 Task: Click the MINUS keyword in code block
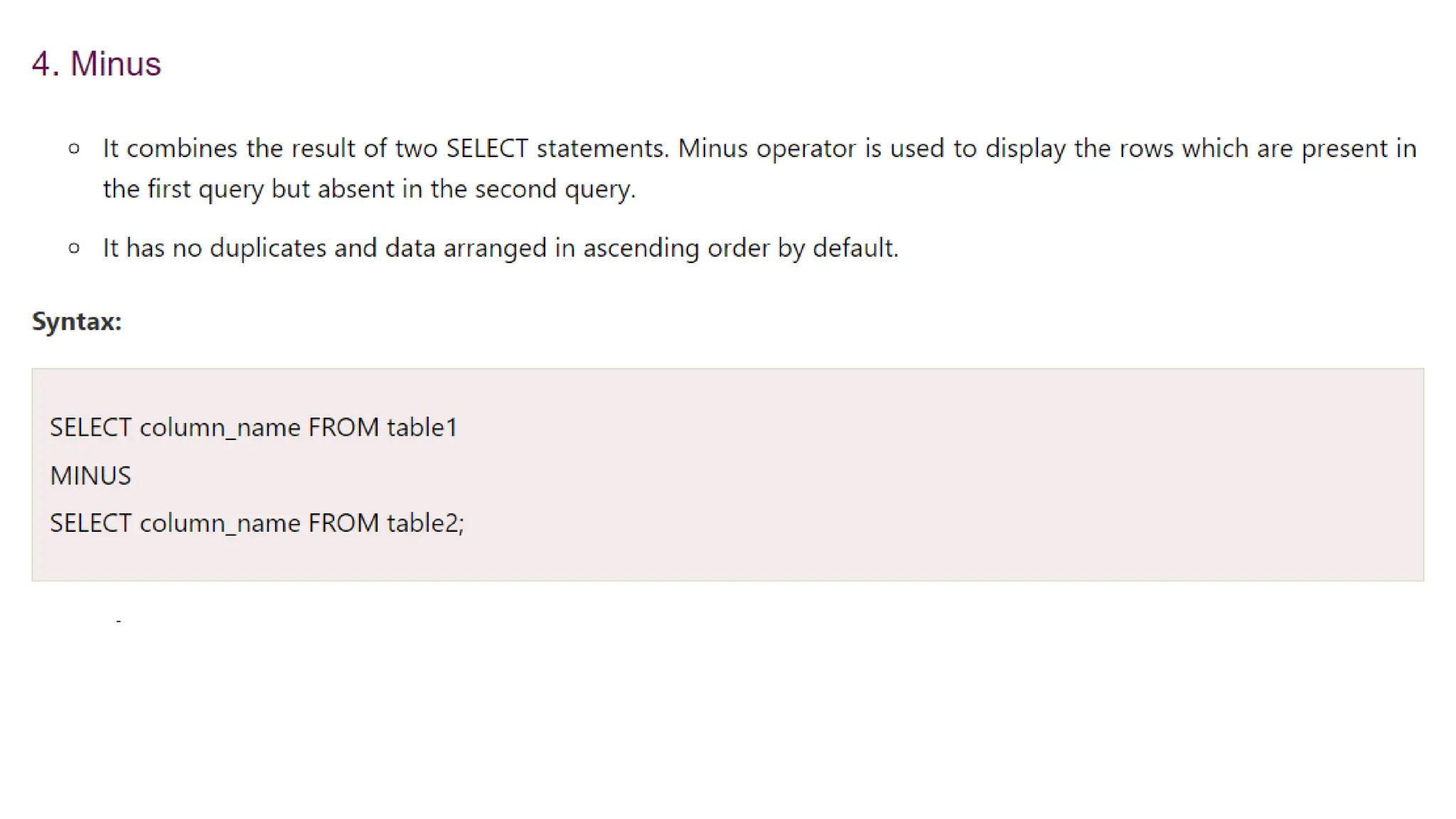point(90,476)
